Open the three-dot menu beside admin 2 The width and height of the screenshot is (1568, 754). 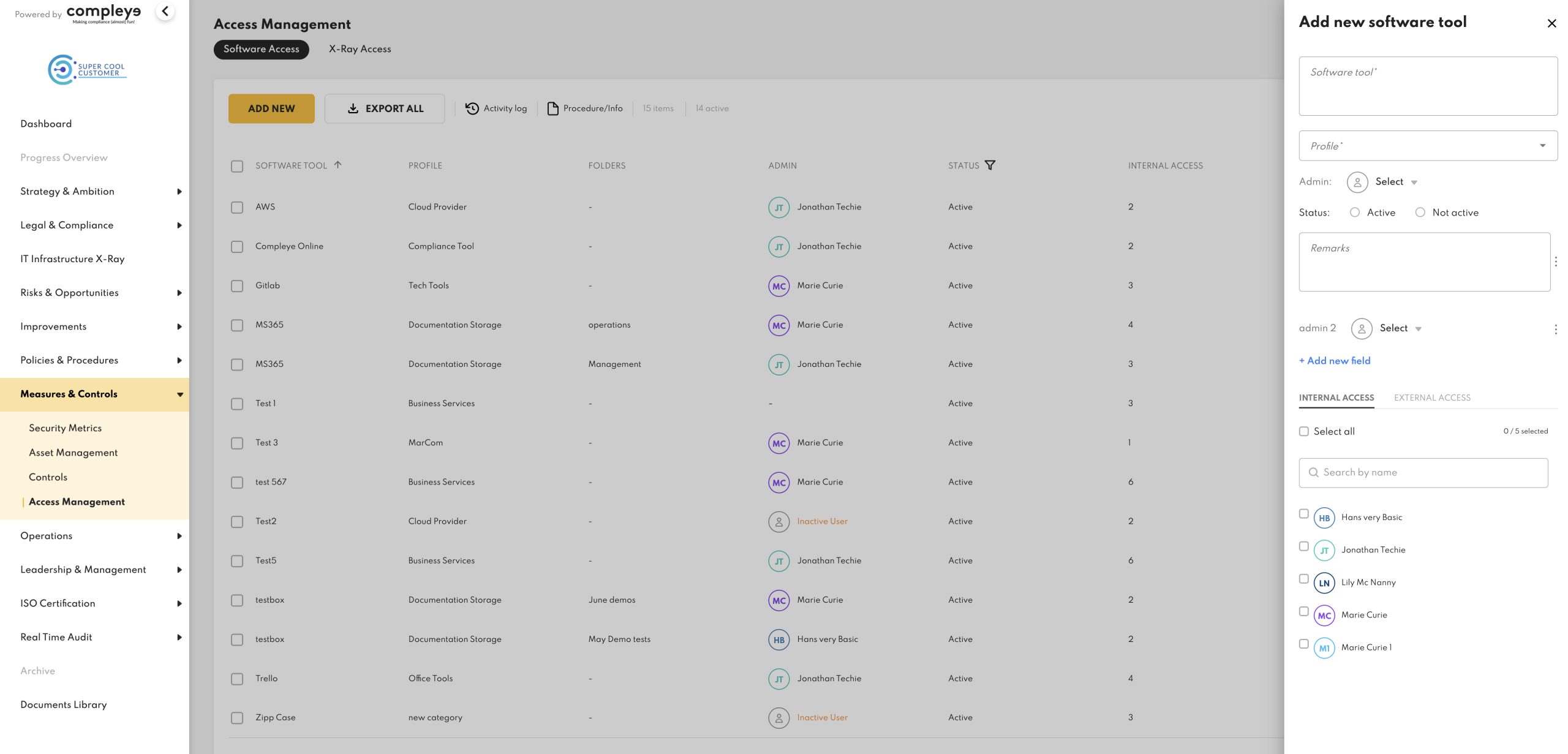click(x=1556, y=330)
